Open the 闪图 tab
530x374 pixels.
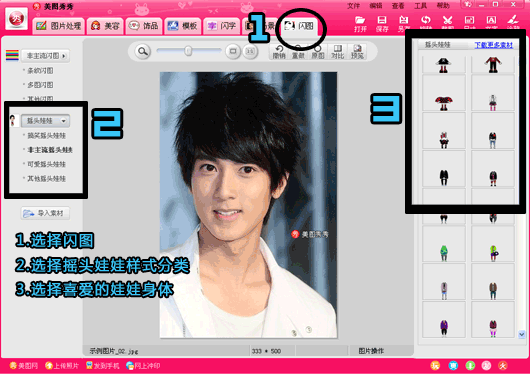(x=299, y=26)
